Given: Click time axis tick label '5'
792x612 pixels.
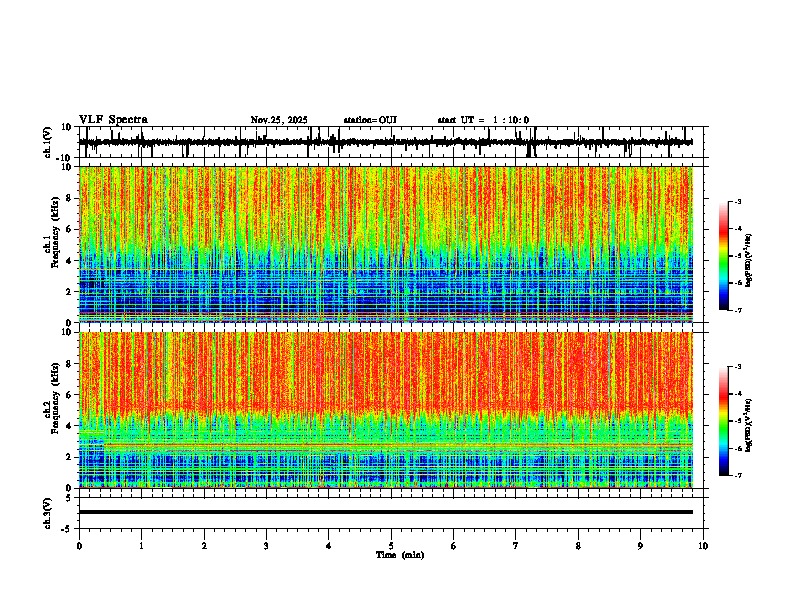Looking at the screenshot, I should click(x=391, y=546).
